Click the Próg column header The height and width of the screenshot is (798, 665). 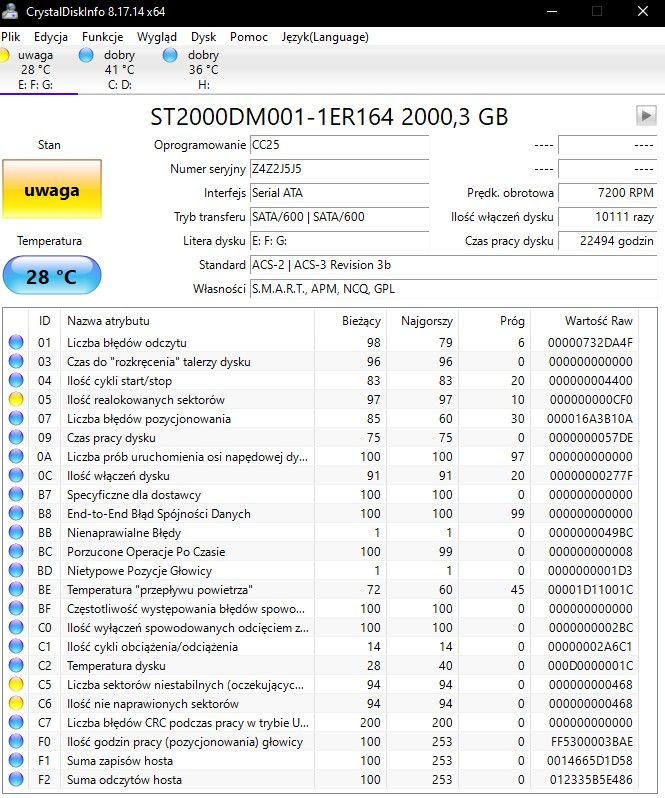495,321
